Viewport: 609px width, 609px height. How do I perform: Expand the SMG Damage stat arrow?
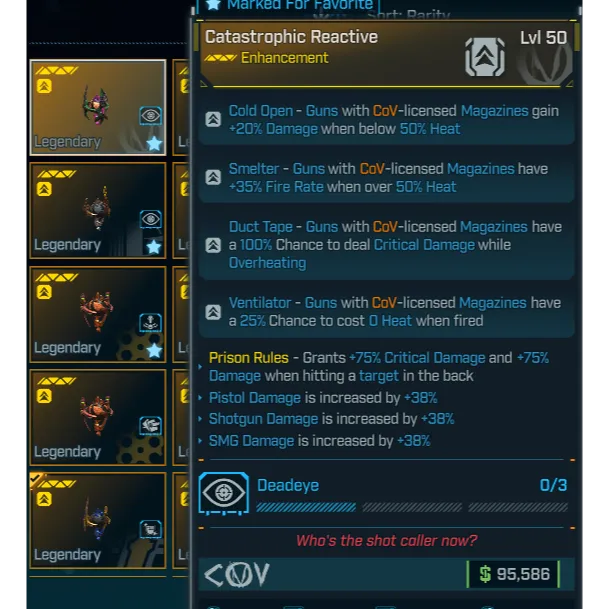200,441
